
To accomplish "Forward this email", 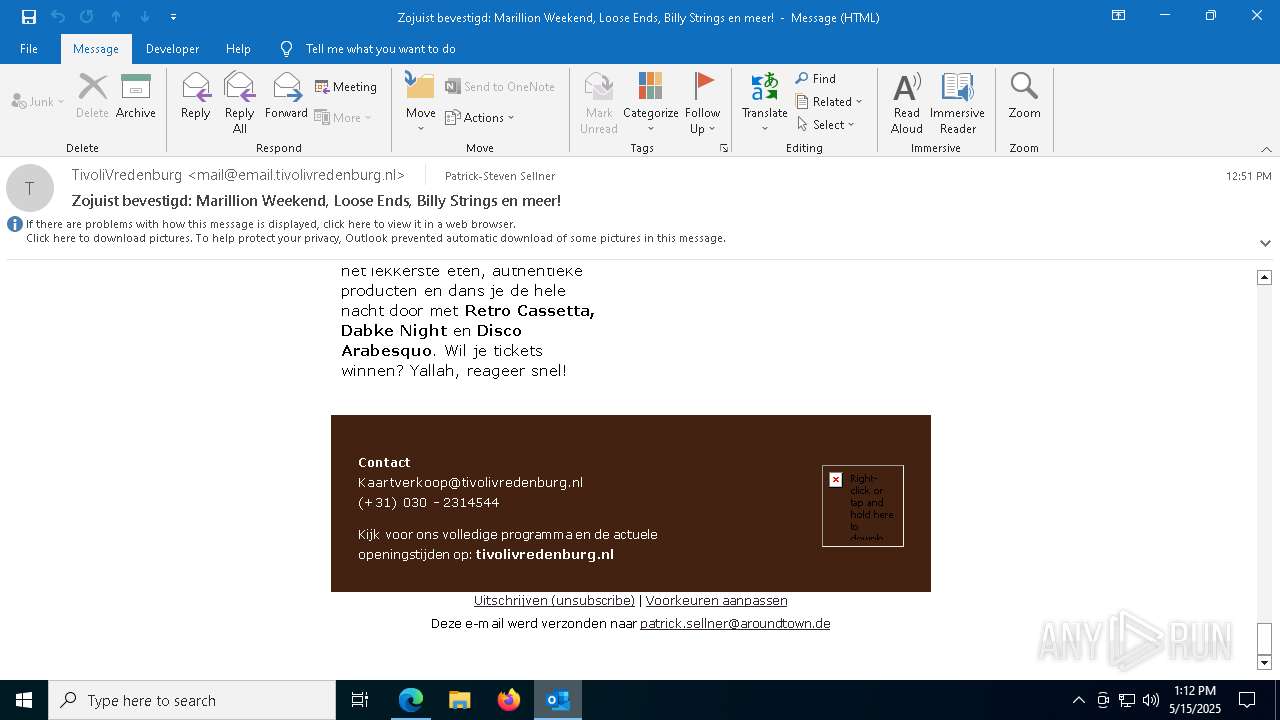I will pyautogui.click(x=286, y=96).
